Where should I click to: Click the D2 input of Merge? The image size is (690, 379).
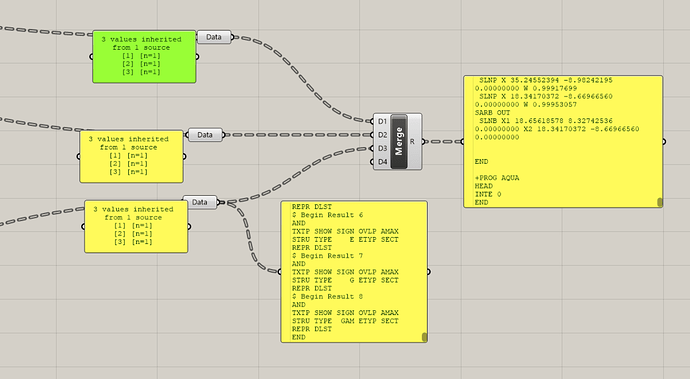(382, 135)
